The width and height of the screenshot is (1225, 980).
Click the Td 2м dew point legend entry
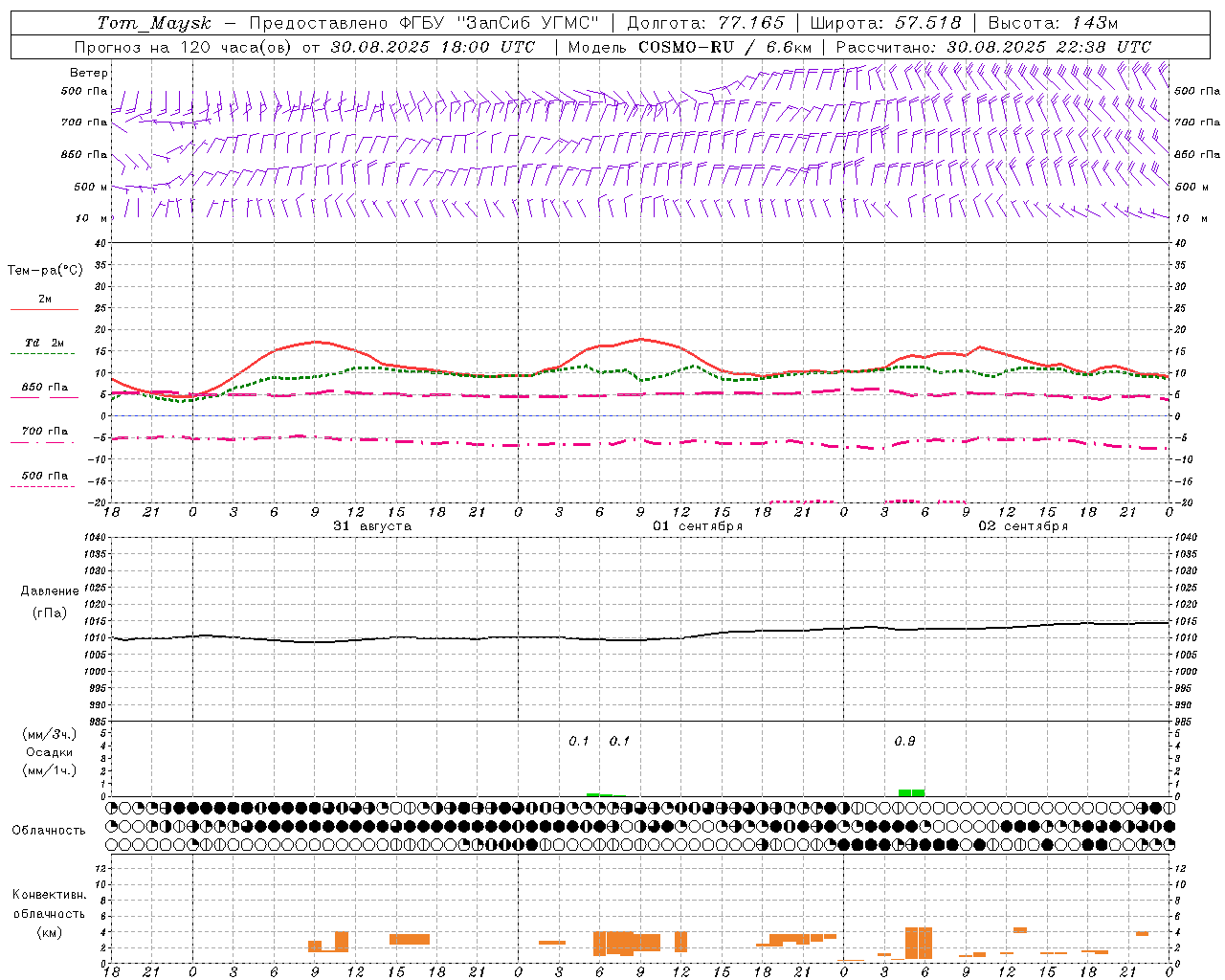pyautogui.click(x=45, y=343)
